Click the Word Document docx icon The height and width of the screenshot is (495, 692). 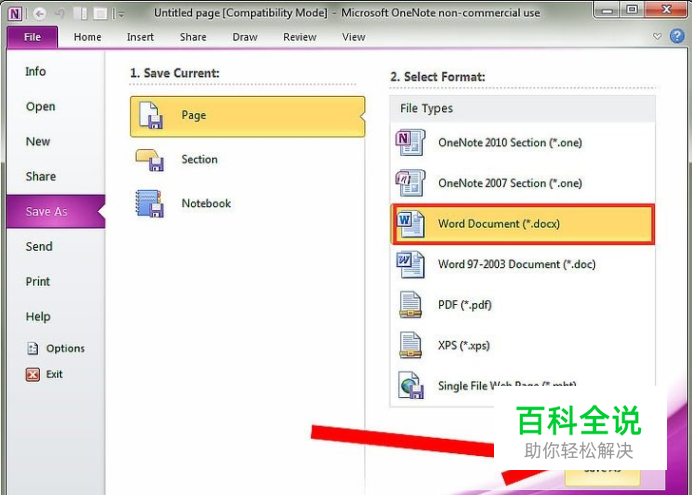tap(411, 224)
